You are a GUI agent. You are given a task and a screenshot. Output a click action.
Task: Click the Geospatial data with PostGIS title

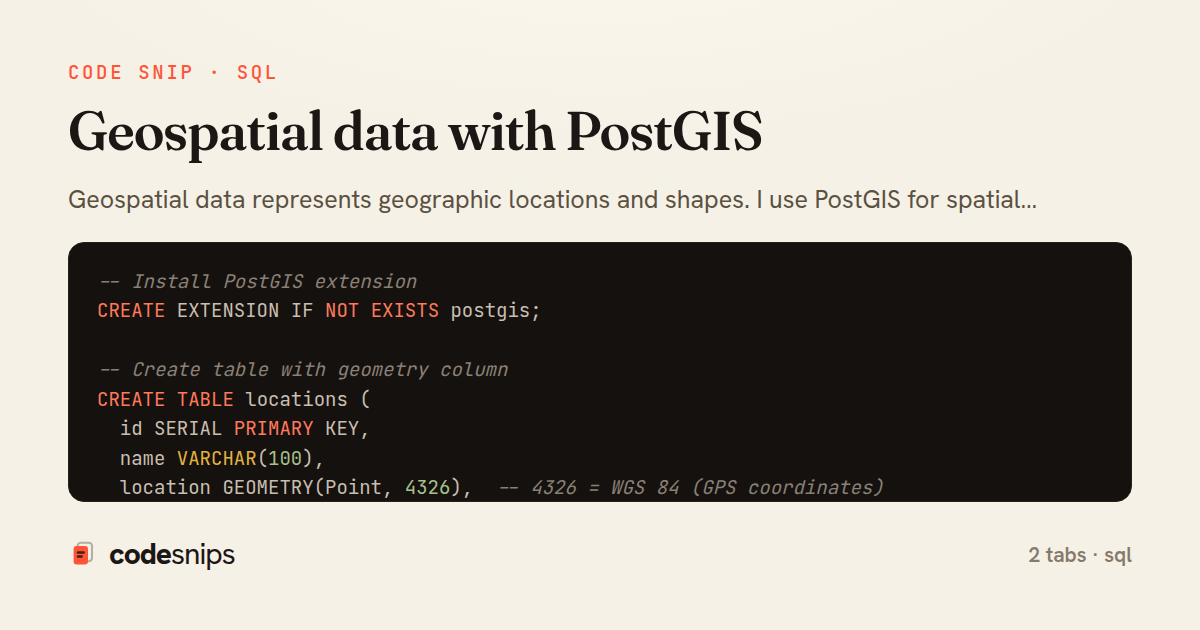415,132
